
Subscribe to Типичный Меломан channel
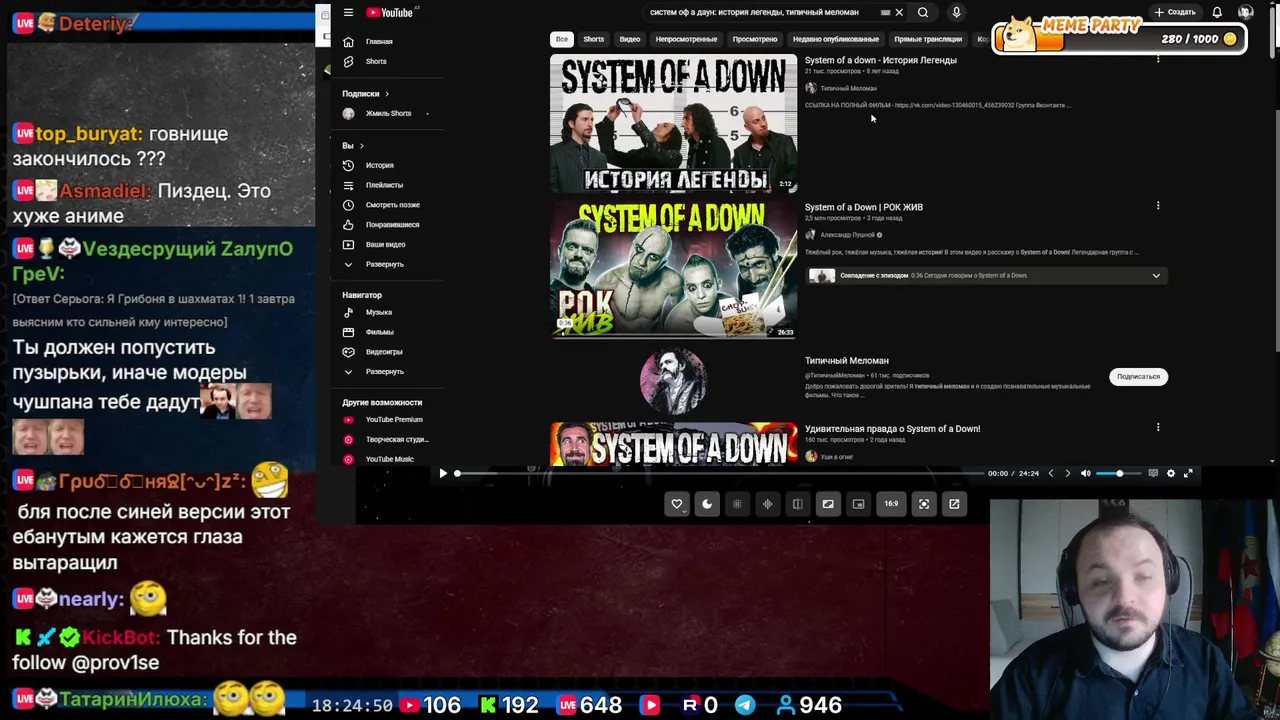1138,376
